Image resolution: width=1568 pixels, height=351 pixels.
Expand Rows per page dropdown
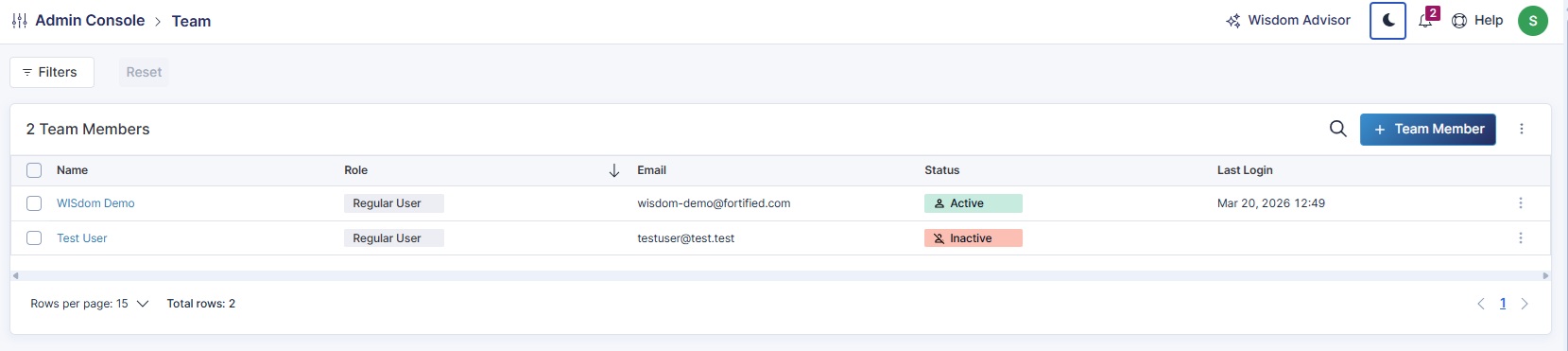(90, 304)
